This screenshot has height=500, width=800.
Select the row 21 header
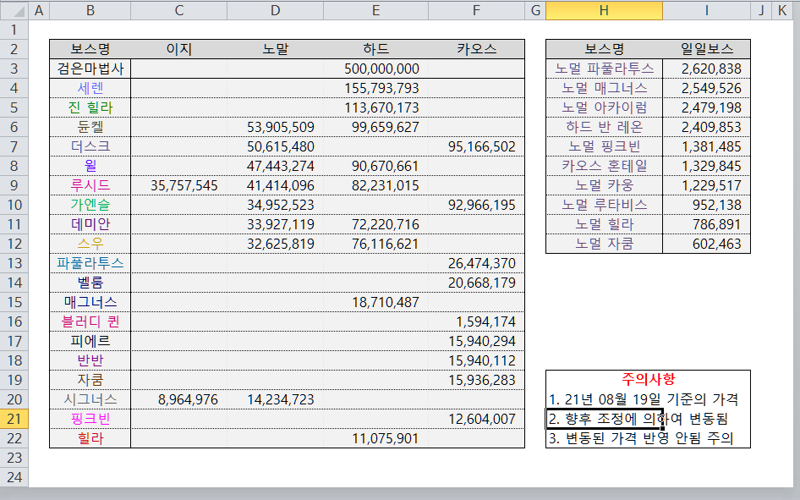coord(14,418)
